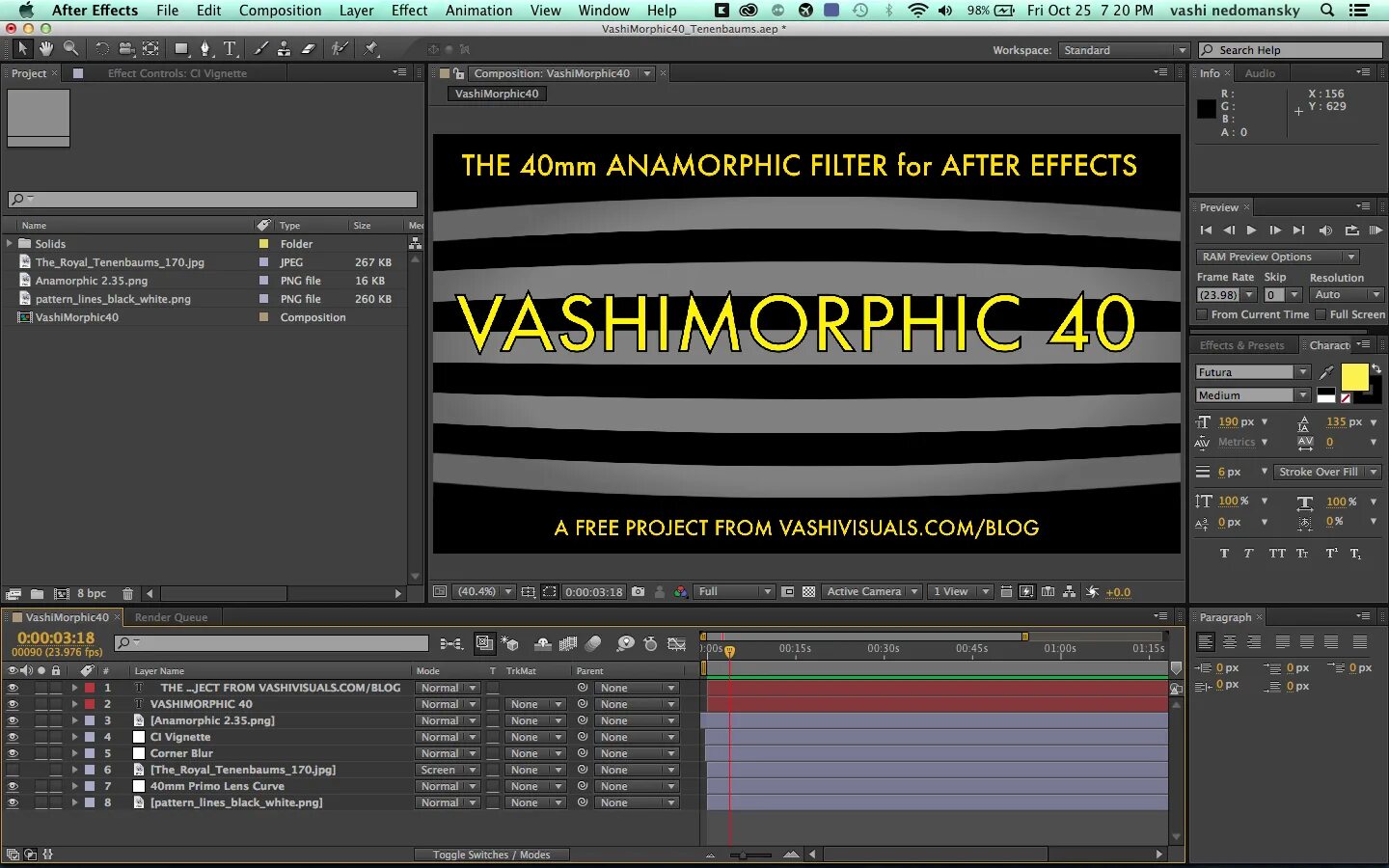Select the Eraser tool
1389x868 pixels.
click(309, 48)
